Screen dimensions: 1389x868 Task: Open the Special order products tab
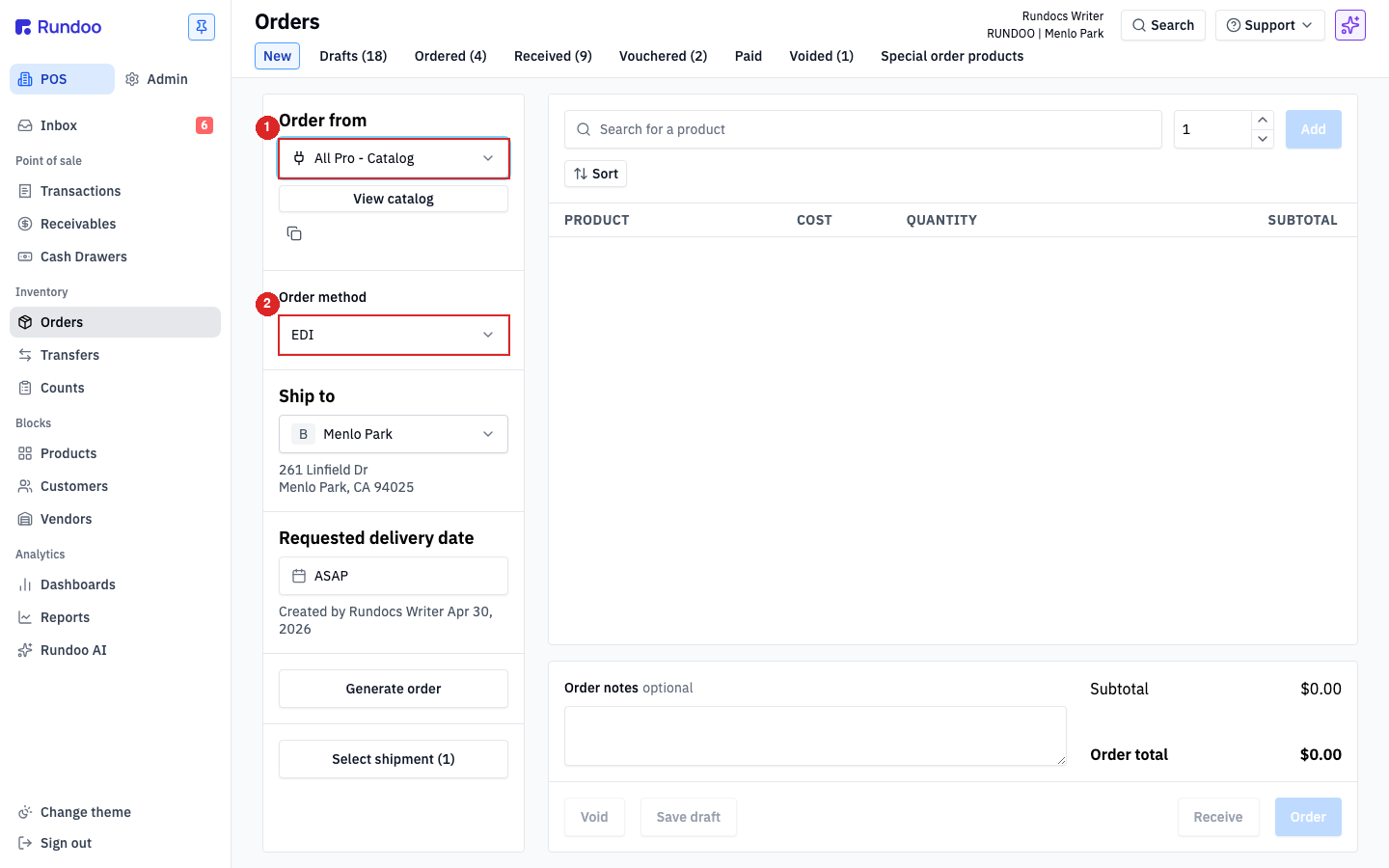[x=952, y=56]
